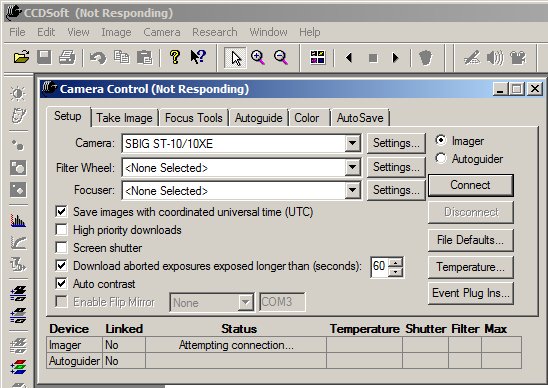548x388 pixels.
Task: Click the File Defaults button
Action: [x=470, y=240]
